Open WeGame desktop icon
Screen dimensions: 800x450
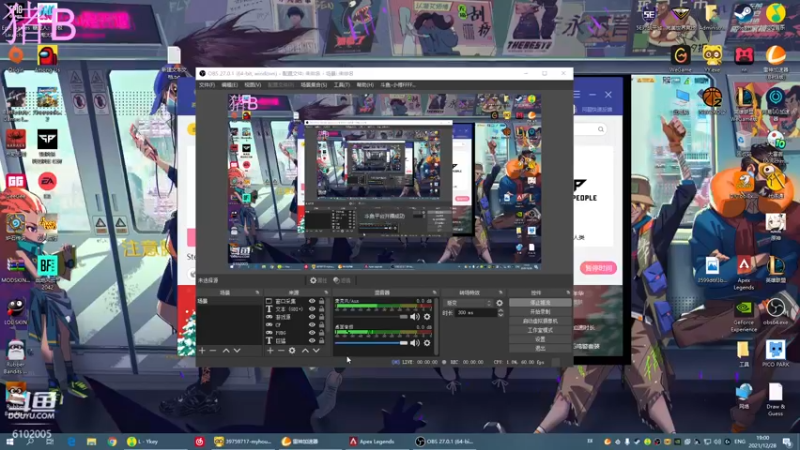pyautogui.click(x=680, y=58)
